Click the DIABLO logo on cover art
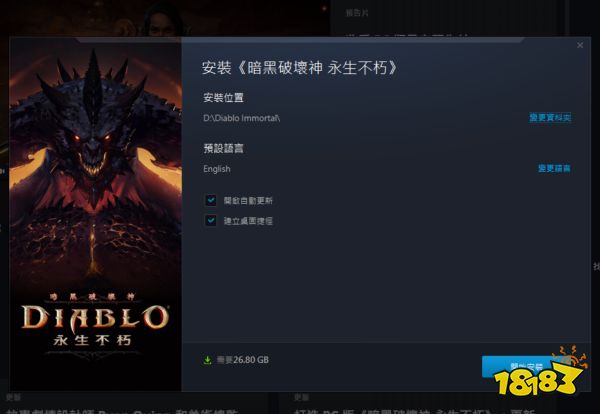 95,317
